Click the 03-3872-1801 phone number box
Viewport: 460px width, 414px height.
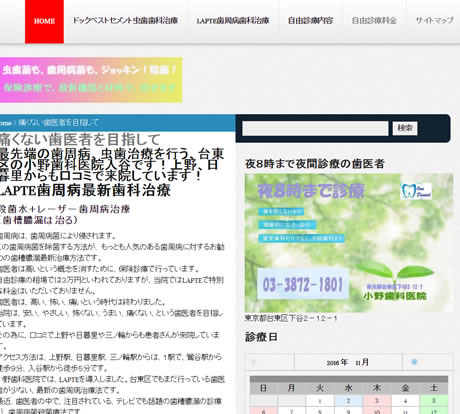coord(303,284)
